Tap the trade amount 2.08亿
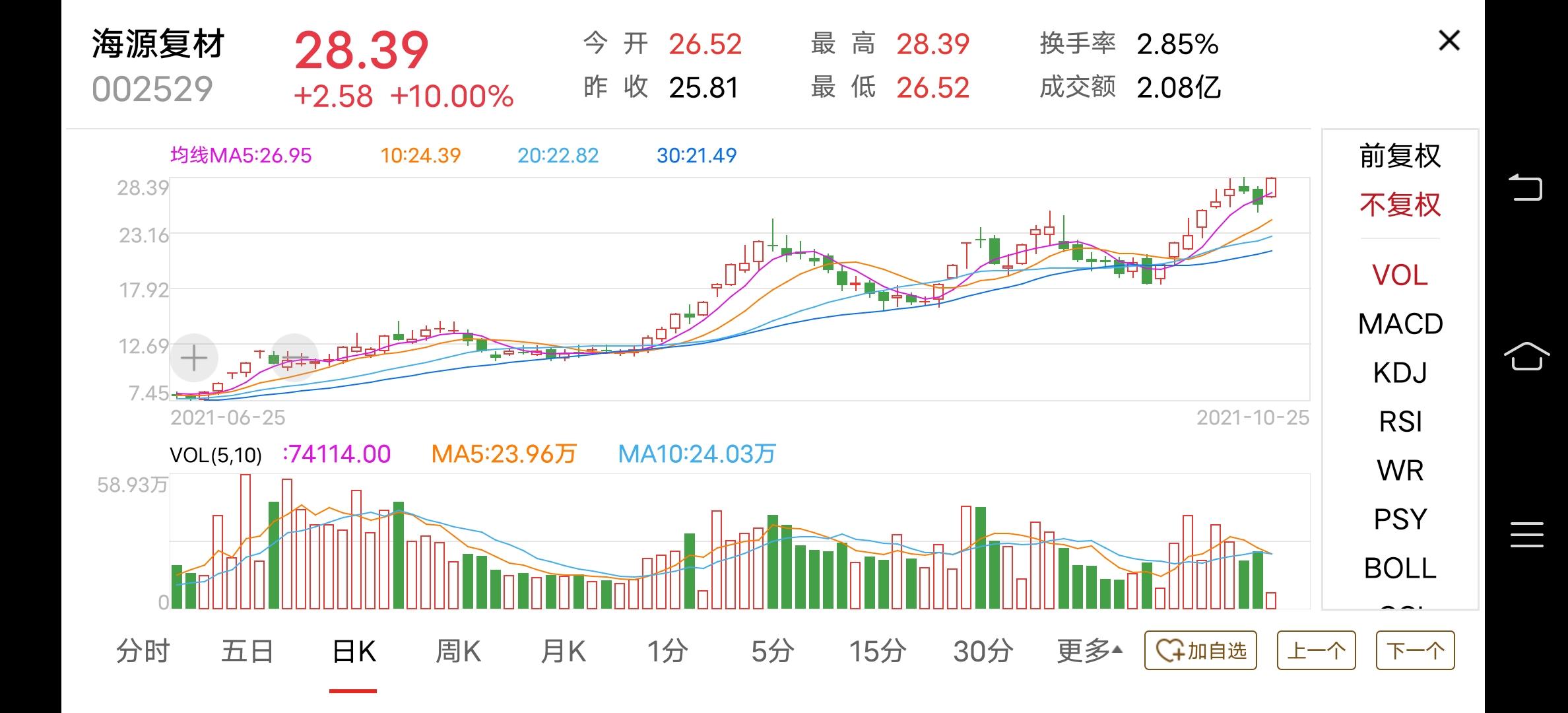1568x713 pixels. pos(1179,87)
